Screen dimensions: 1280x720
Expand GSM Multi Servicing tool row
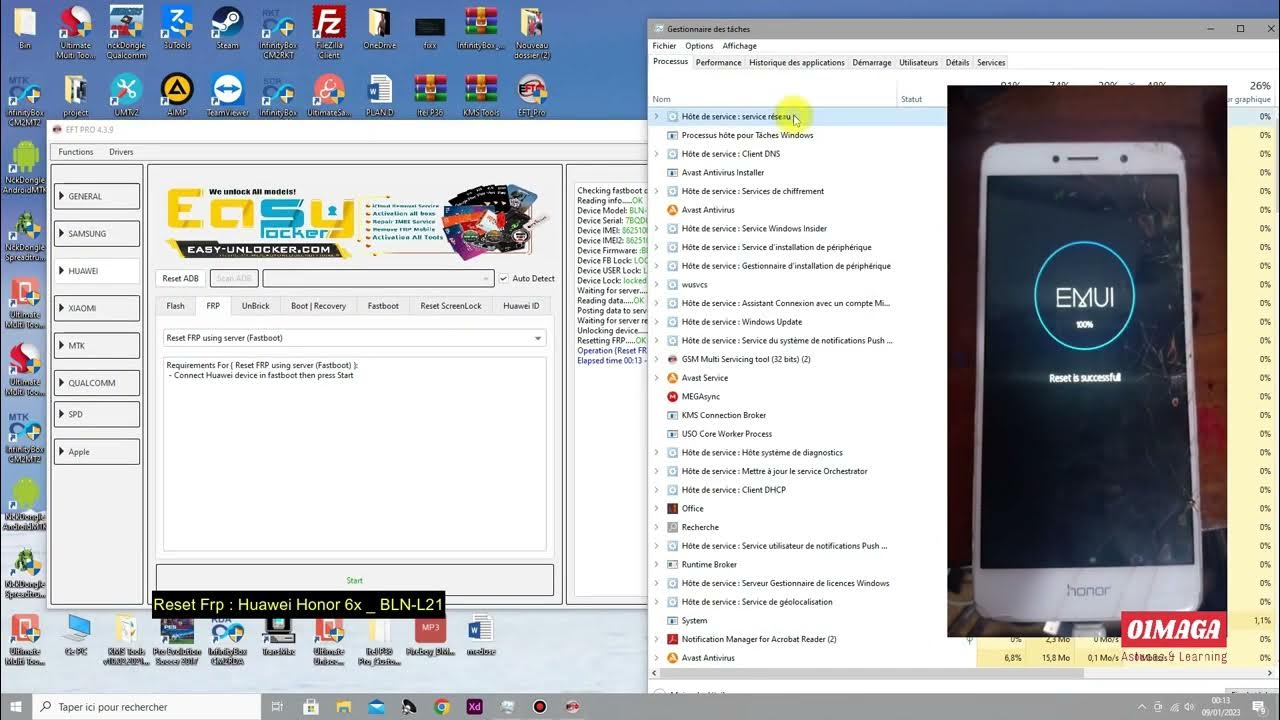click(656, 359)
